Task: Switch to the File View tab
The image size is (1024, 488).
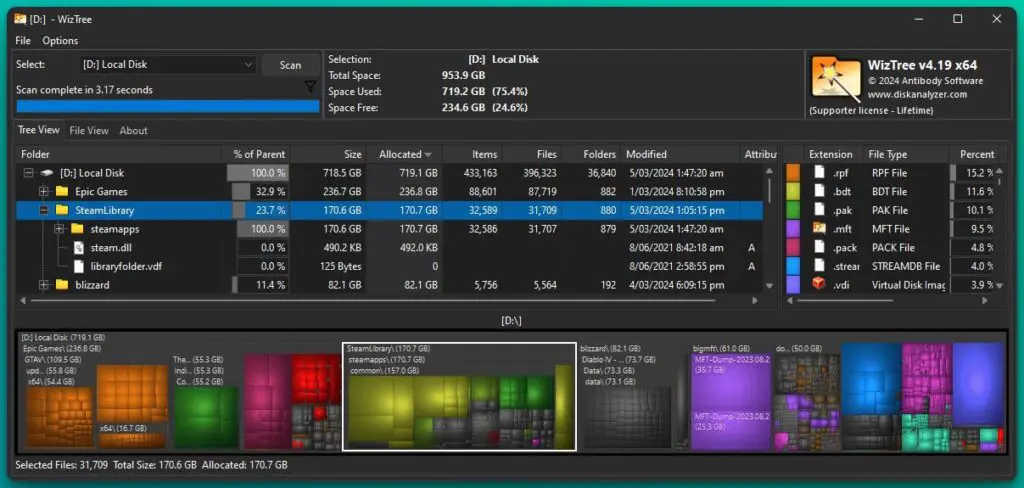Action: pyautogui.click(x=89, y=131)
